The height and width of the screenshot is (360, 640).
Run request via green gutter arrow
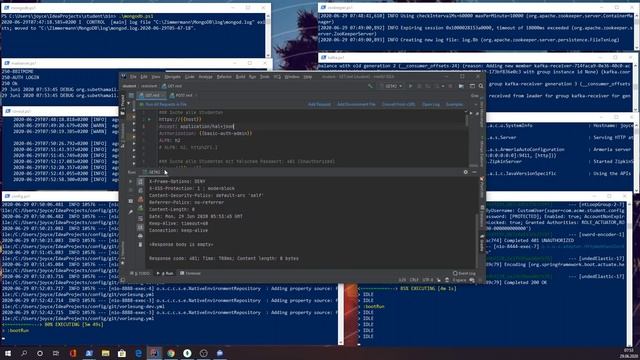coord(149,119)
